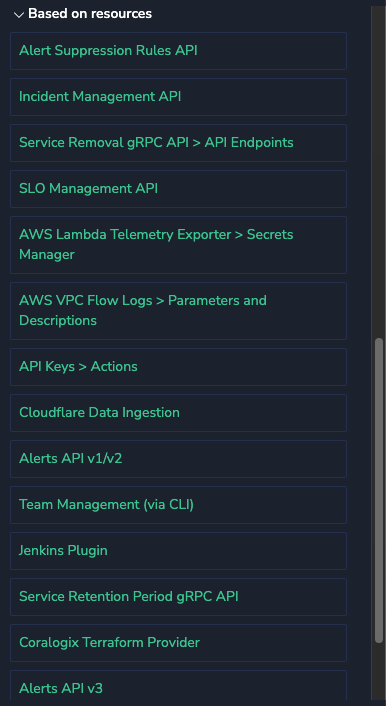Screen dimensions: 386x706
Task: Open Service Retention Period gRPC API link
Action: click(178, 597)
